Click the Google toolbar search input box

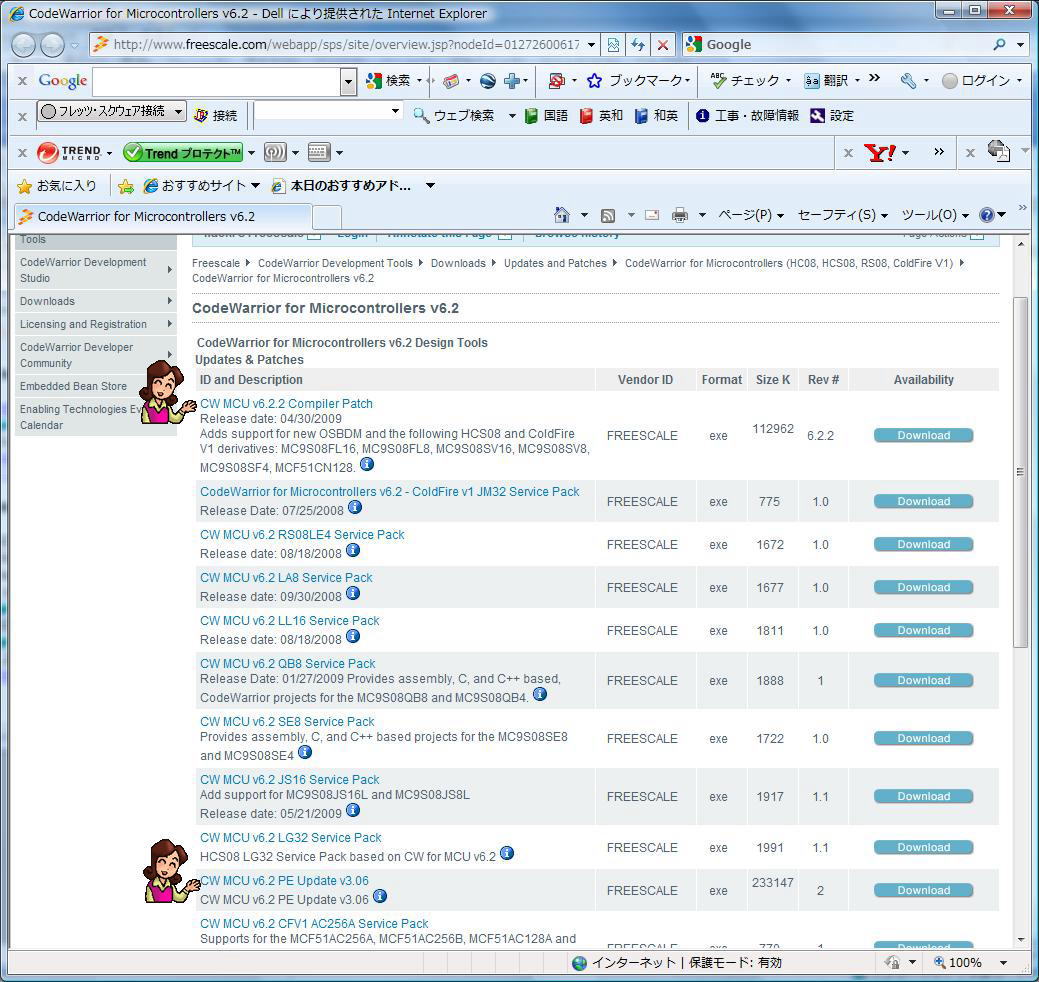217,82
